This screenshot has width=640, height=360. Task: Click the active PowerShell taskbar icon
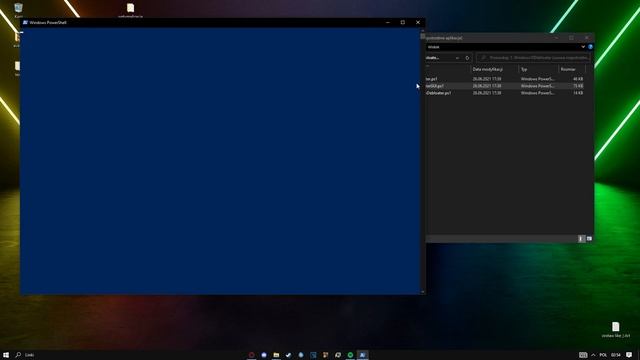(362, 355)
